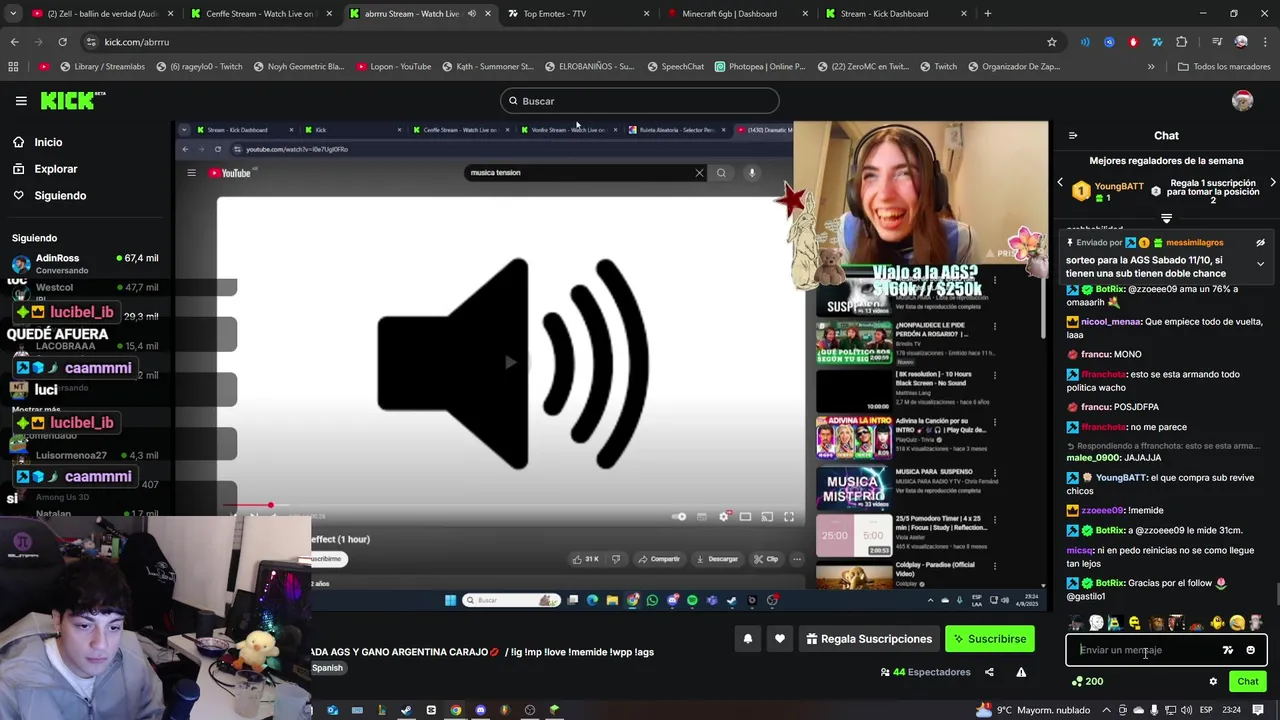This screenshot has width=1280, height=720.
Task: Hide the pinned message with eye icon
Action: [x=1260, y=243]
